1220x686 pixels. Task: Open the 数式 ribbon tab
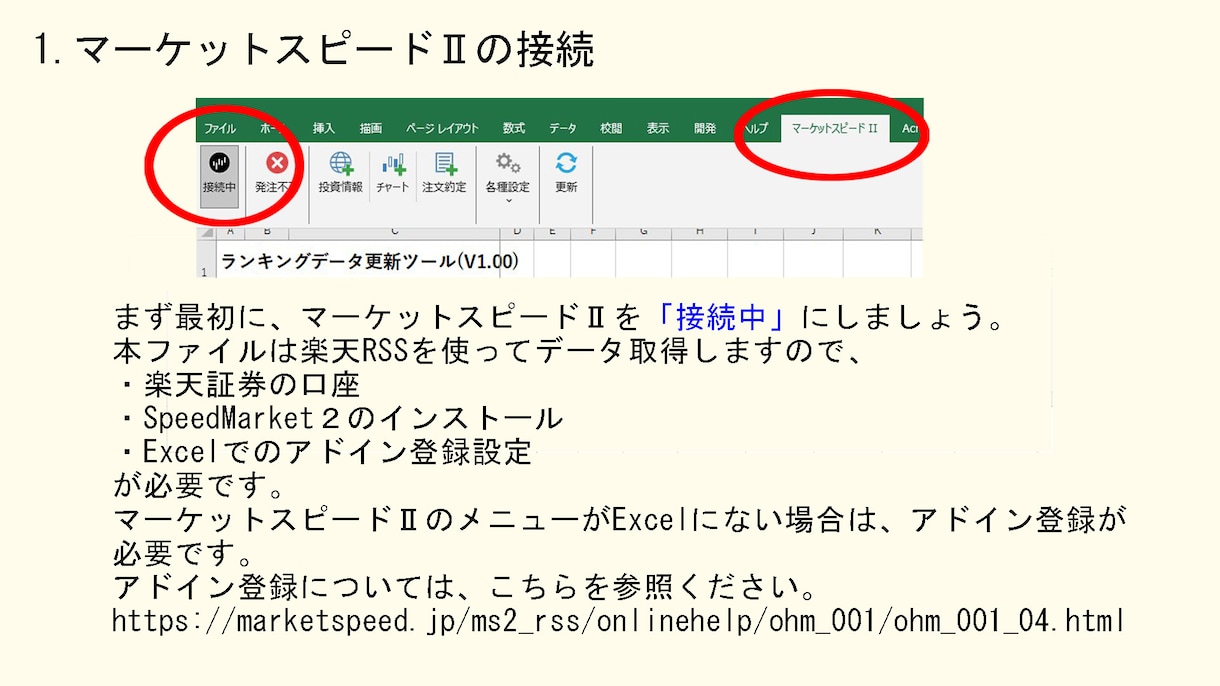[514, 128]
